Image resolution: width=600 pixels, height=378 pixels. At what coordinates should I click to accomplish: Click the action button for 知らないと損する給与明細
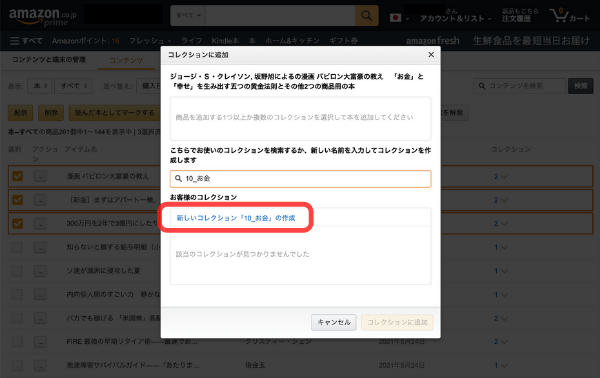[40, 247]
